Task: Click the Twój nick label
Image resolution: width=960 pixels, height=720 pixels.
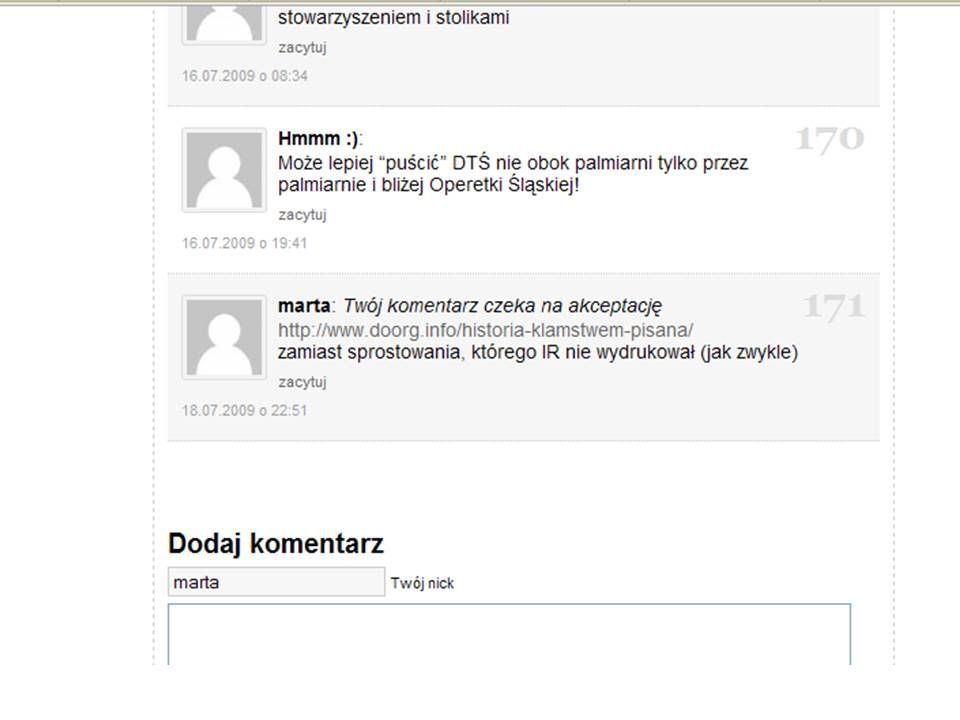Action: pyautogui.click(x=422, y=583)
